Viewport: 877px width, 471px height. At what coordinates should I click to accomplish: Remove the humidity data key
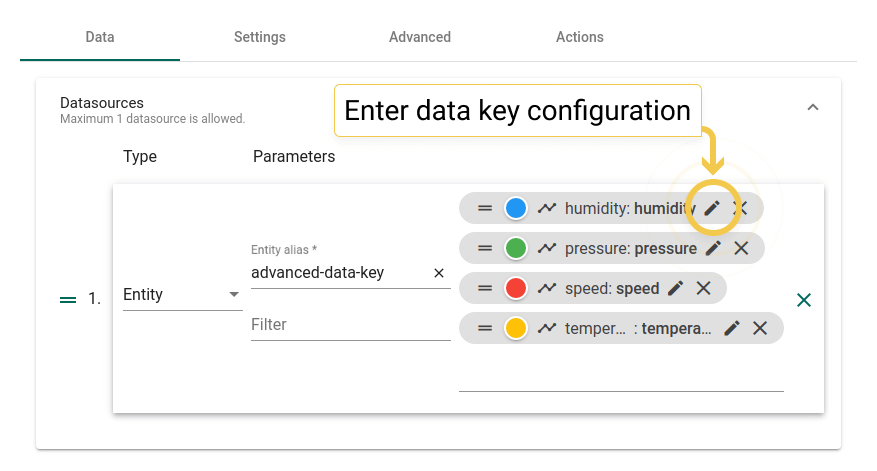click(741, 208)
